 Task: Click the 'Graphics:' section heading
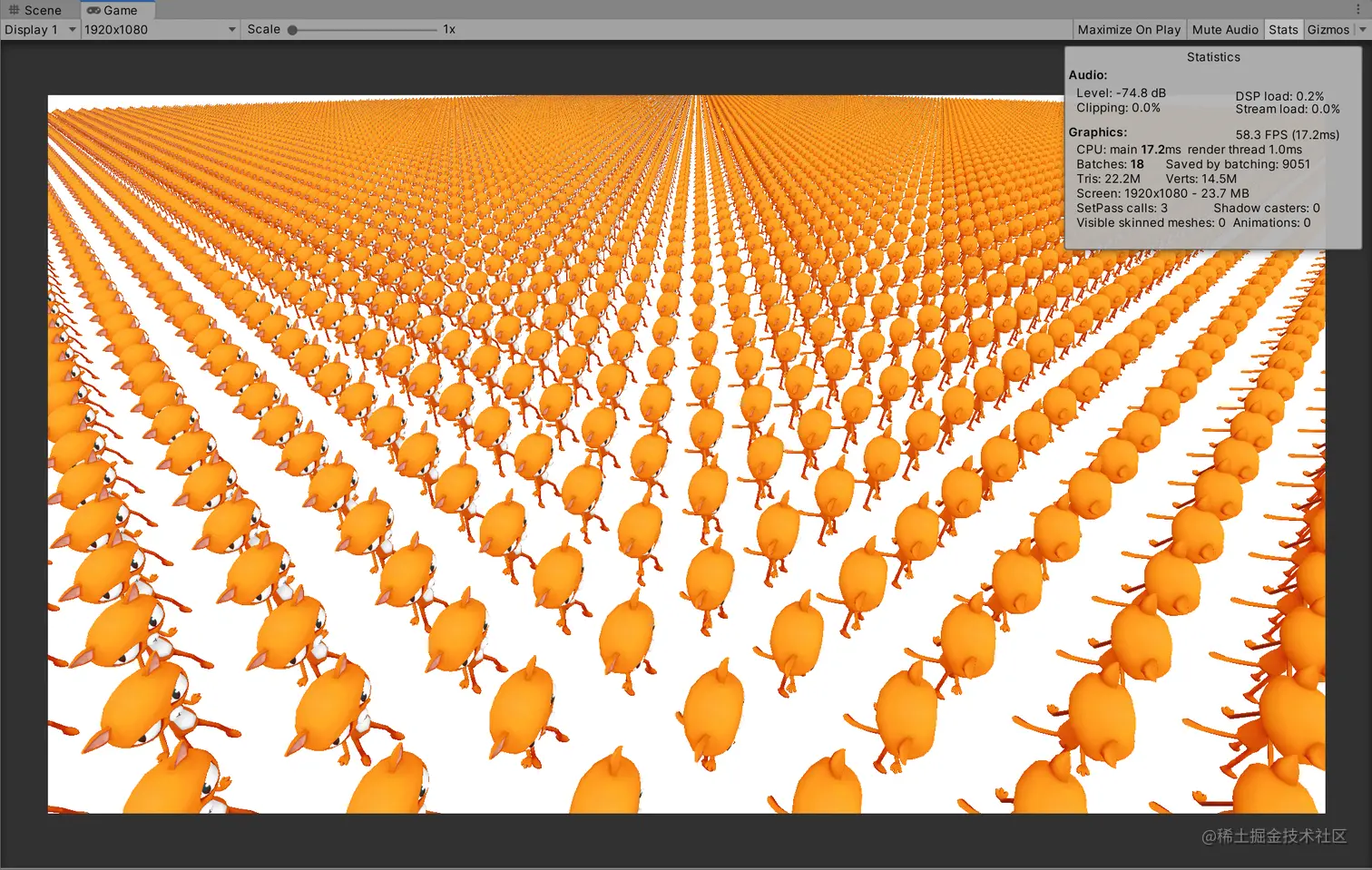[x=1098, y=132]
